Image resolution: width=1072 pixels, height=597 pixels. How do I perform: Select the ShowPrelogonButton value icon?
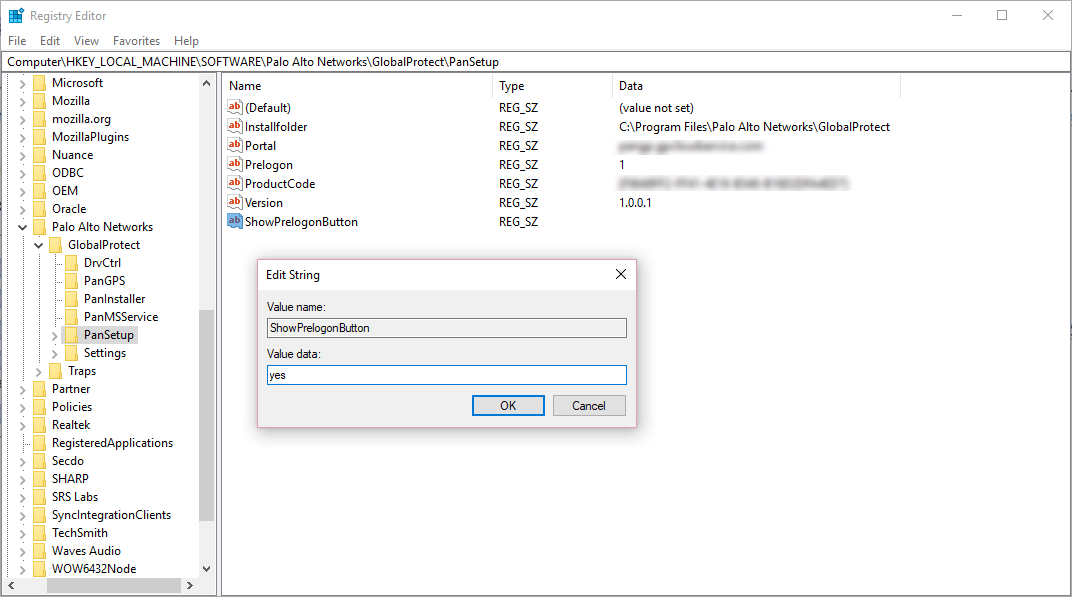point(234,221)
